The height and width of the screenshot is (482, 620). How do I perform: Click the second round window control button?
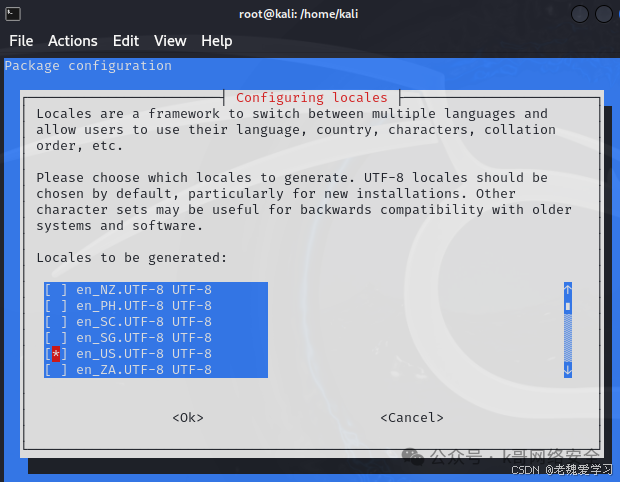(x=604, y=14)
